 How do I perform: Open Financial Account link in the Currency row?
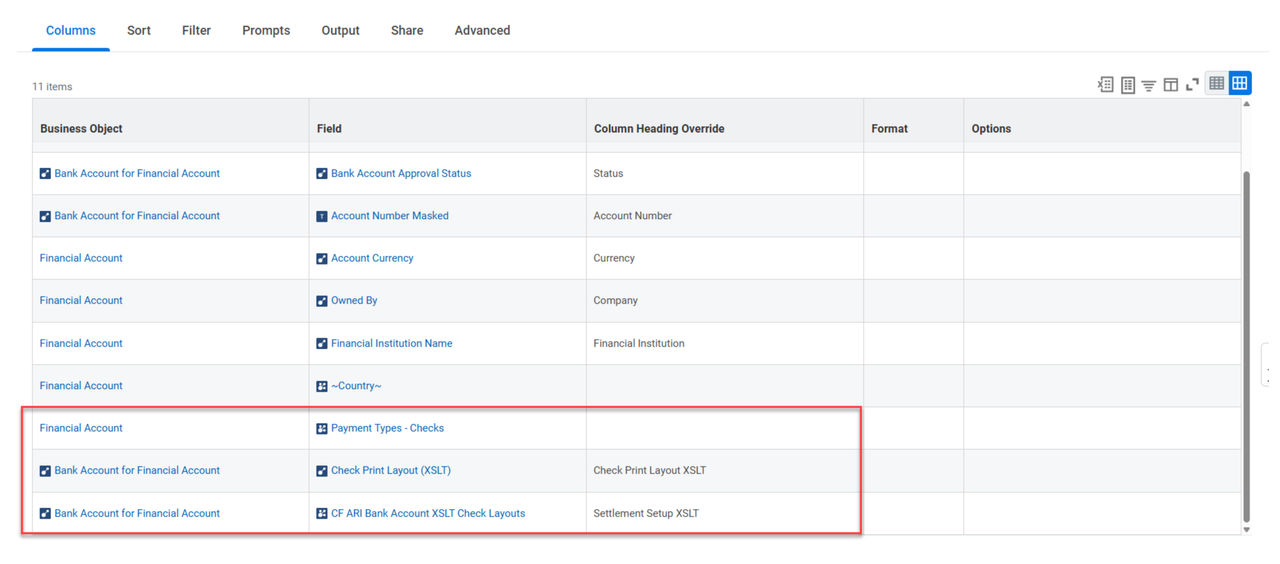click(81, 258)
